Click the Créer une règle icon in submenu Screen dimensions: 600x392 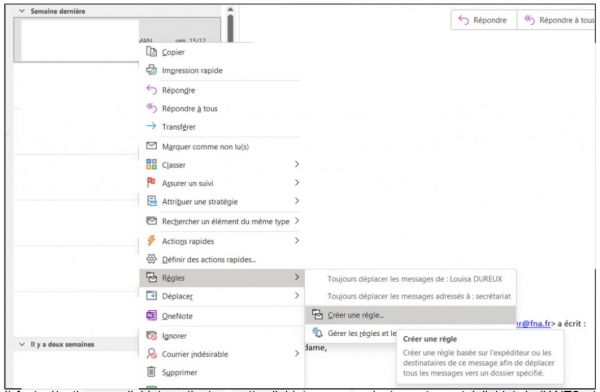point(317,315)
